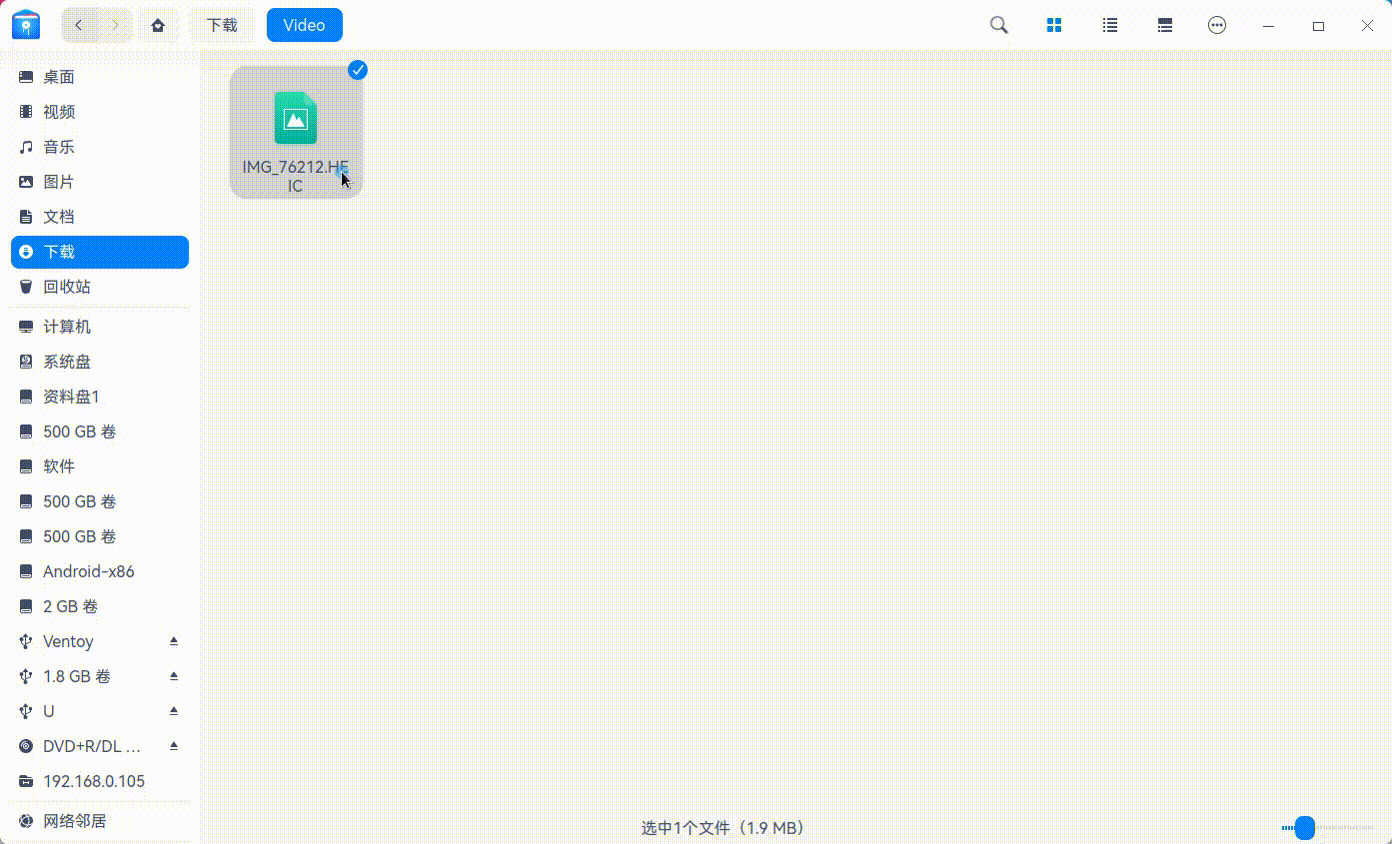The image size is (1392, 844).
Task: Open the 图片 folder in sidebar
Action: pos(58,181)
